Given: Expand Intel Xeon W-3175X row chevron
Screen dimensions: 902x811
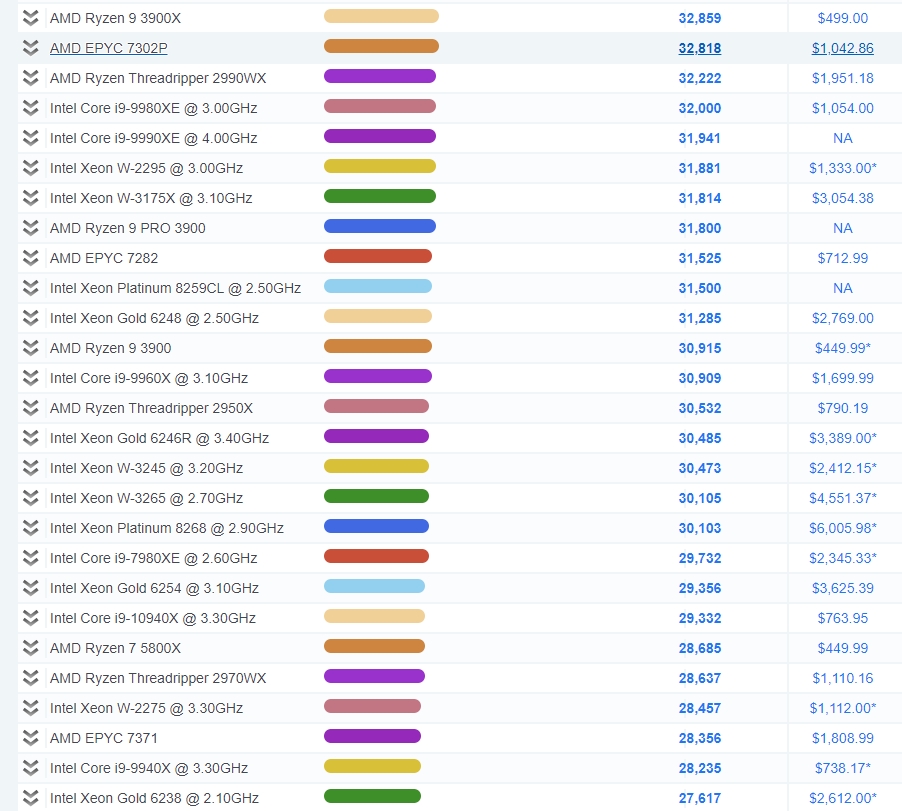Looking at the screenshot, I should click(30, 198).
